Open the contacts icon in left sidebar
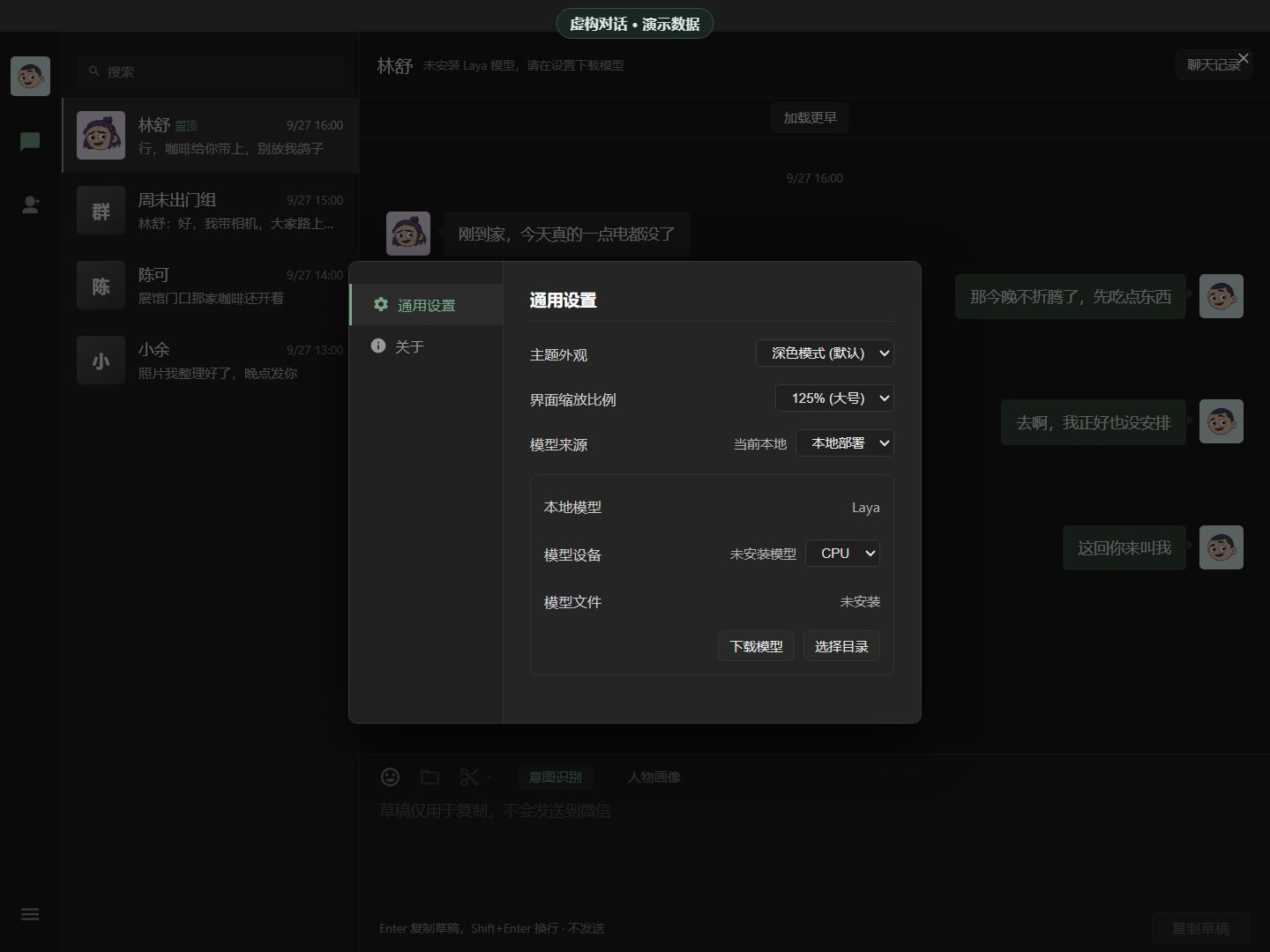The height and width of the screenshot is (952, 1270). pyautogui.click(x=30, y=205)
